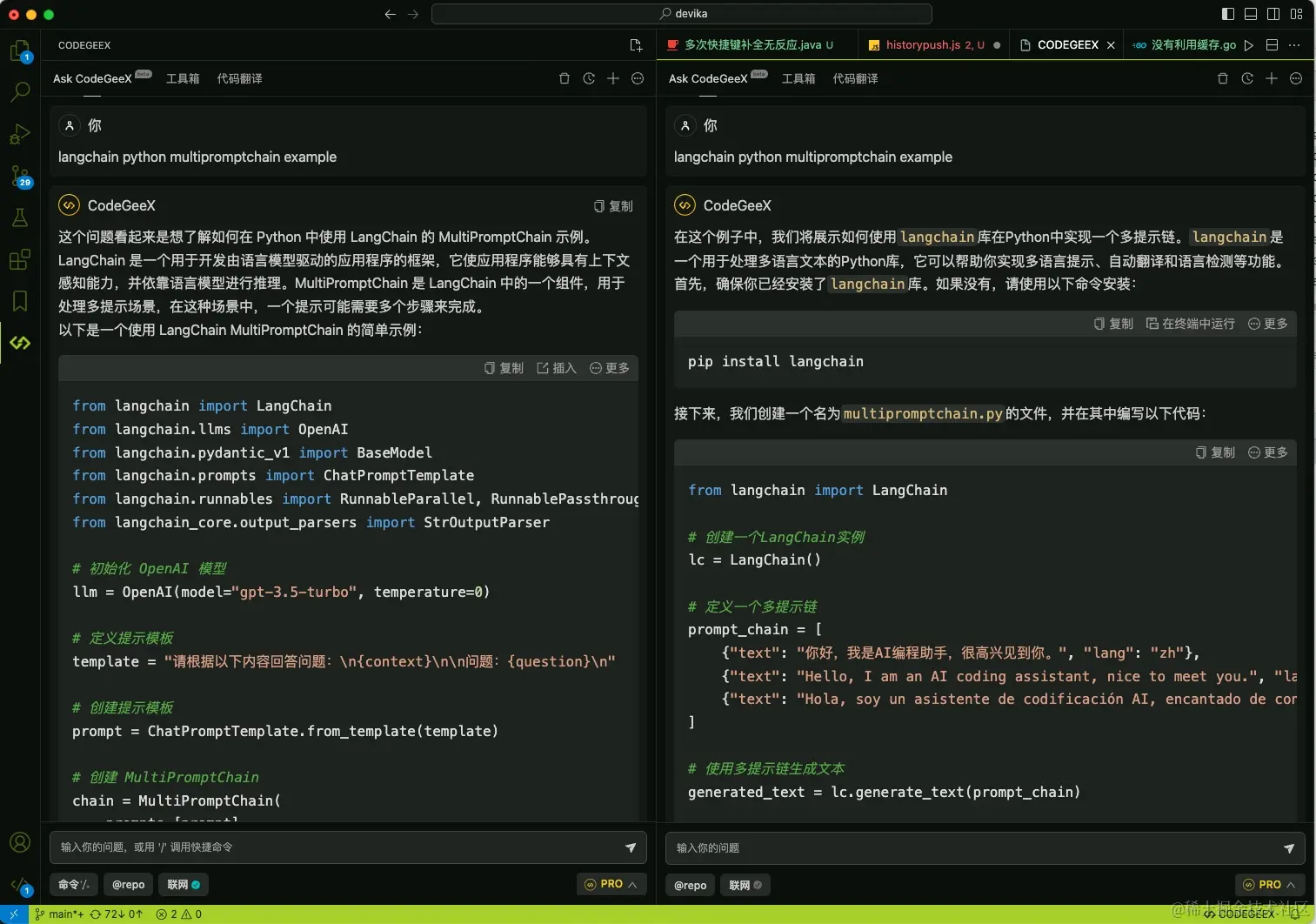Open chat history in right panel
Screen dimensions: 1316x924
pos(1247,78)
